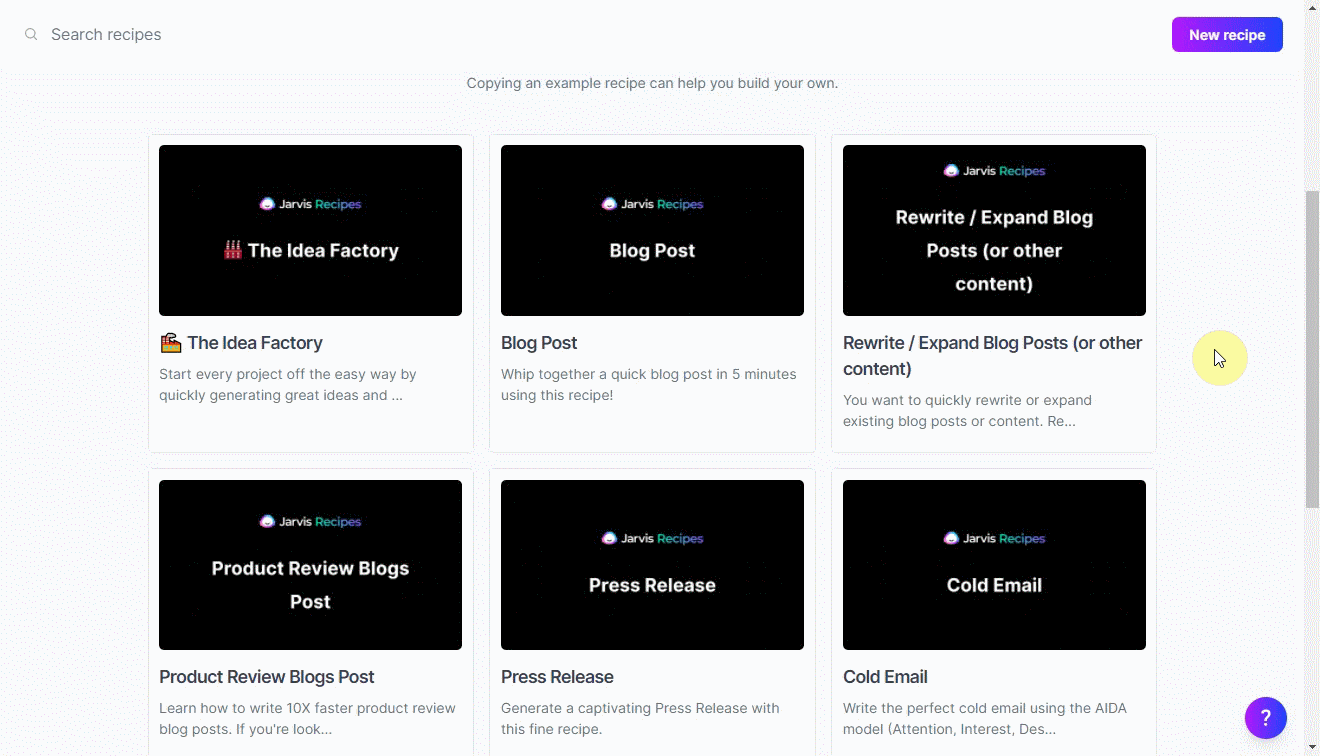Open the Blog Post thumbnail image
This screenshot has width=1320, height=756.
point(652,230)
